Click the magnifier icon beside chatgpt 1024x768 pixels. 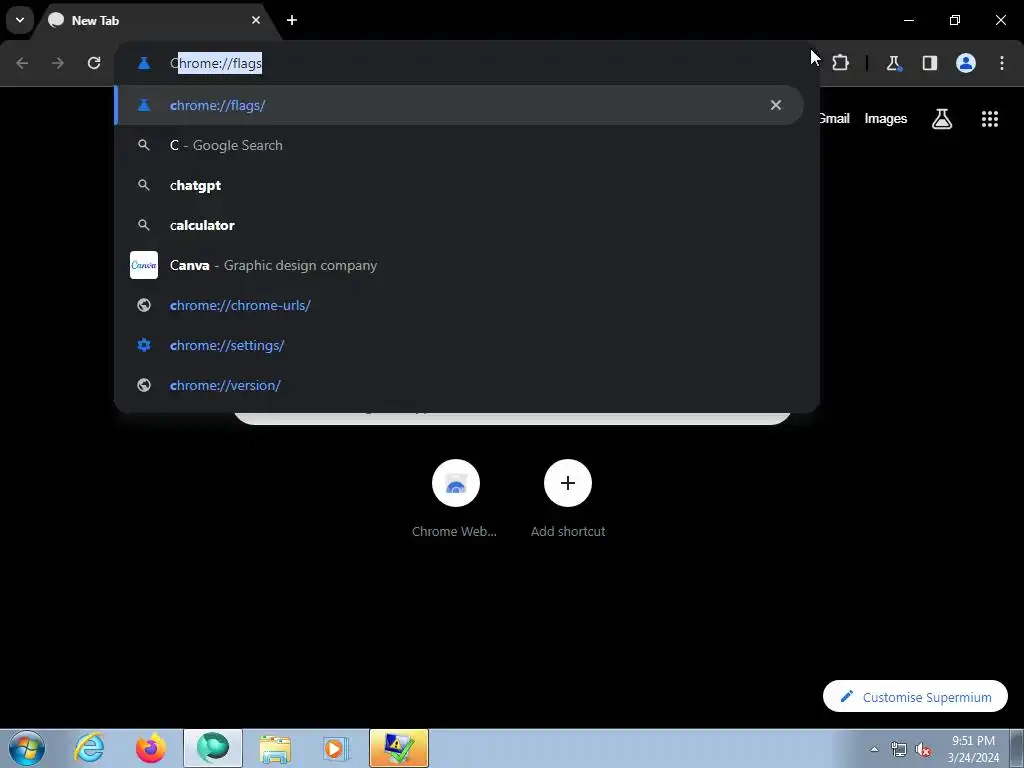click(x=144, y=185)
